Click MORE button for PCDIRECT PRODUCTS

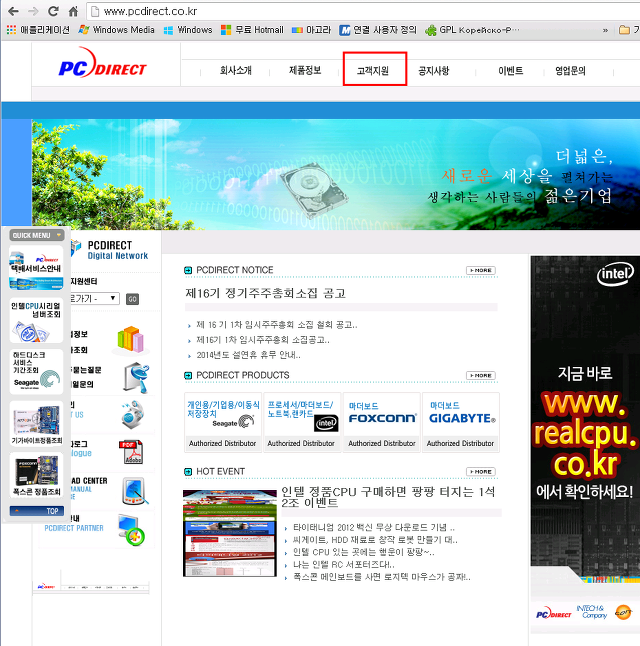click(x=481, y=375)
